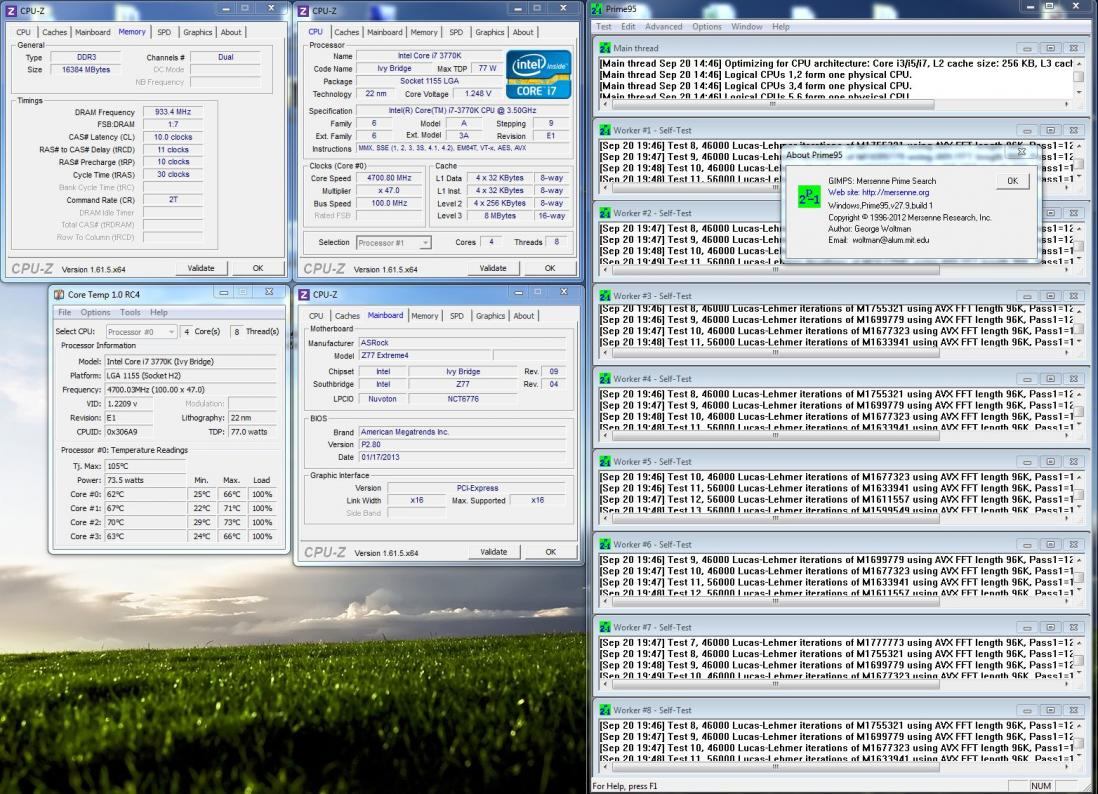Click the Main thread window icon in Prime95

pos(605,48)
